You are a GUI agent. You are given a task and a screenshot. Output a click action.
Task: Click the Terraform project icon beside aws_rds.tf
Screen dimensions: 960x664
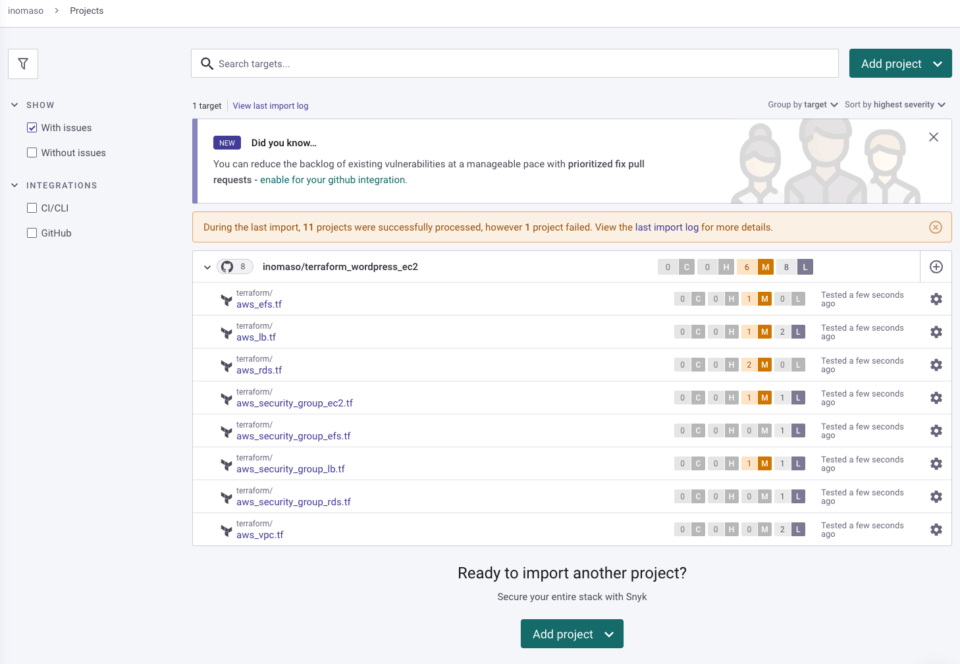pos(225,364)
